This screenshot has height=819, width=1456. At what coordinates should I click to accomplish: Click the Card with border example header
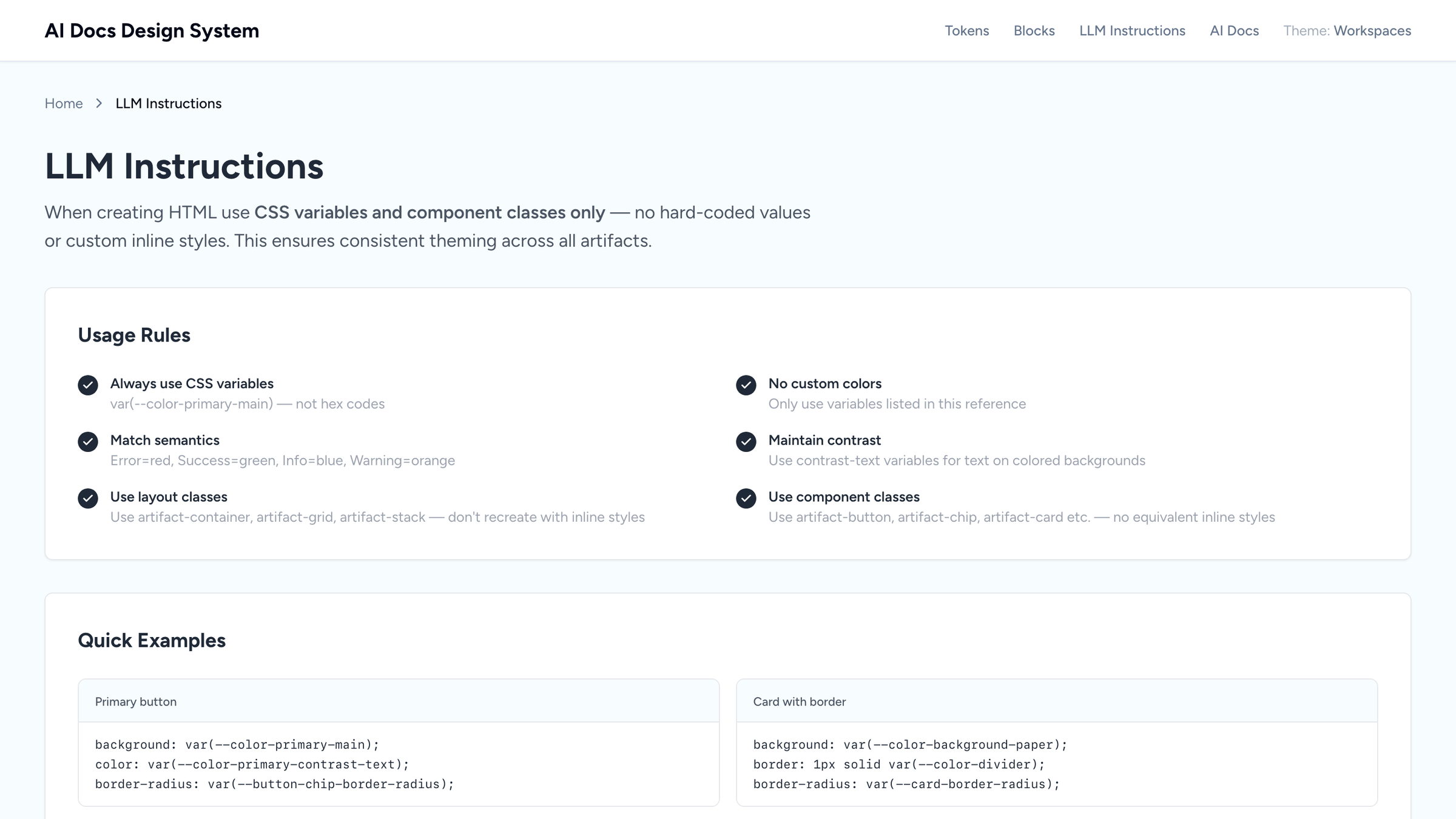pyautogui.click(x=1057, y=701)
